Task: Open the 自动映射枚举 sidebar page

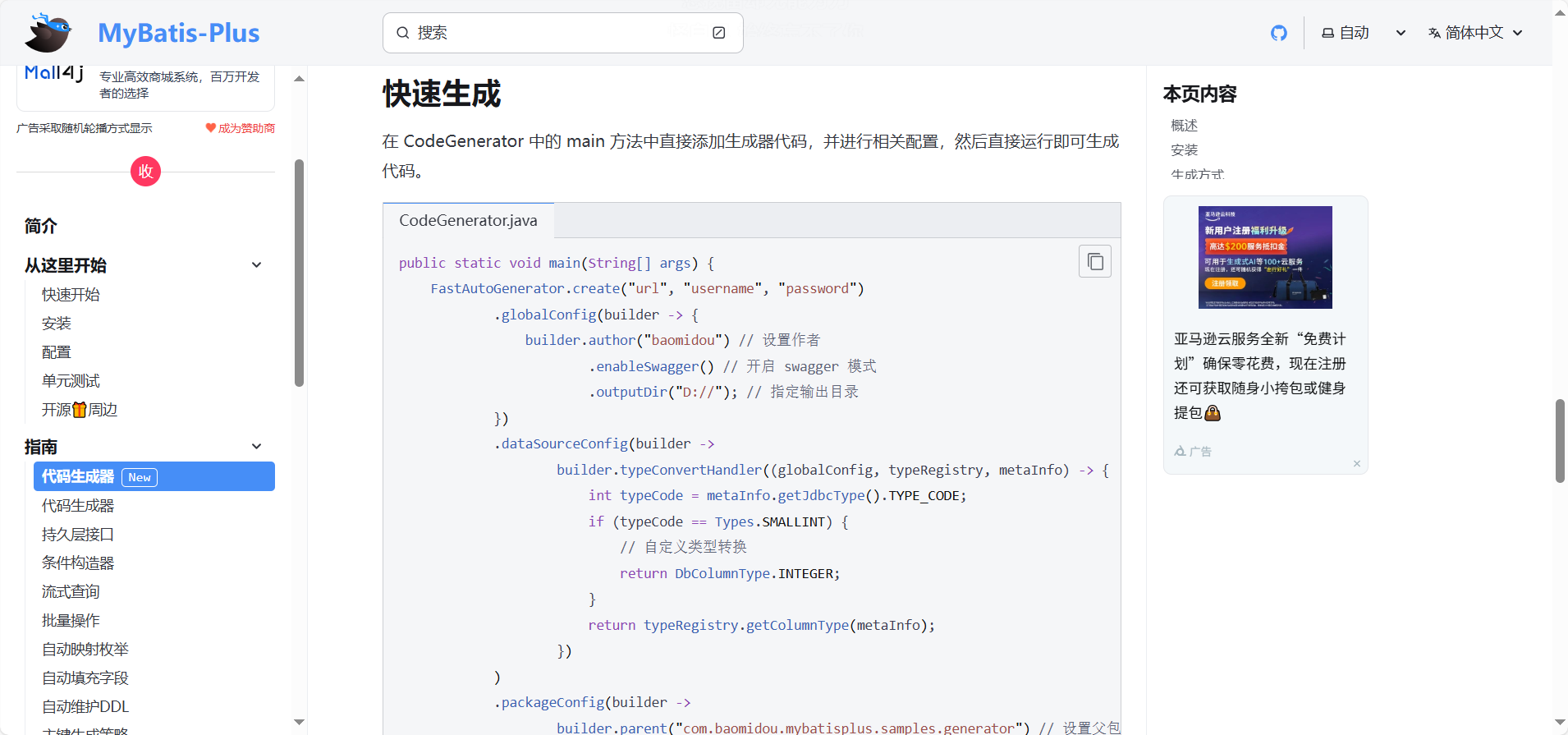Action: pos(85,650)
